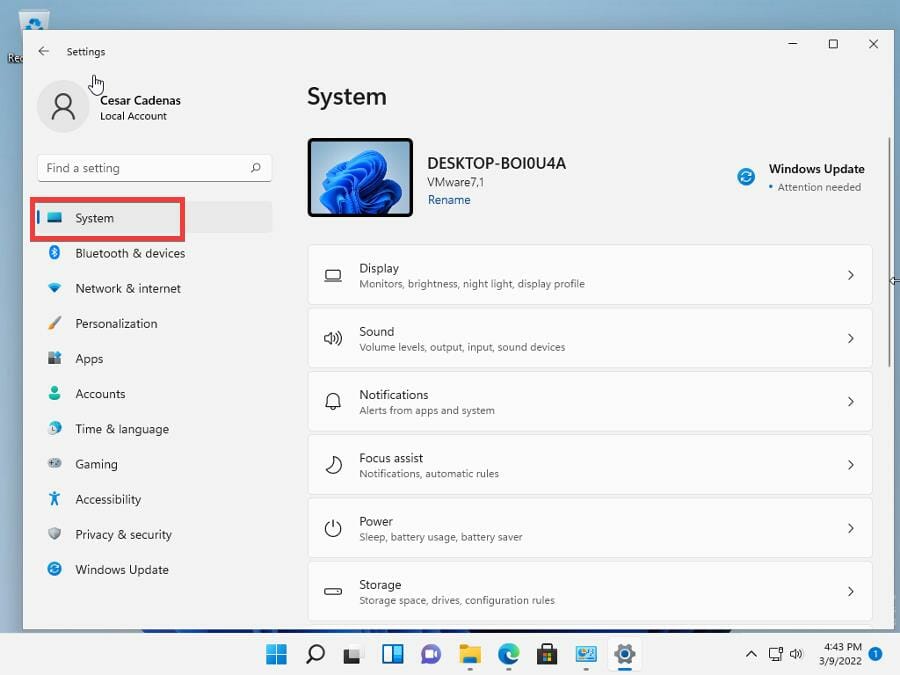
Task: Open Sound settings card
Action: tap(590, 338)
